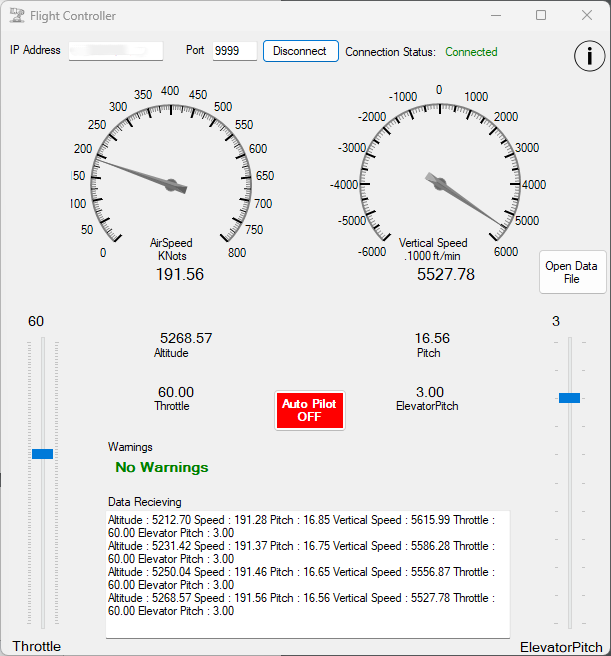Click the ElevatorPitch slider thumb
Viewport: 611px width, 656px height.
[569, 398]
